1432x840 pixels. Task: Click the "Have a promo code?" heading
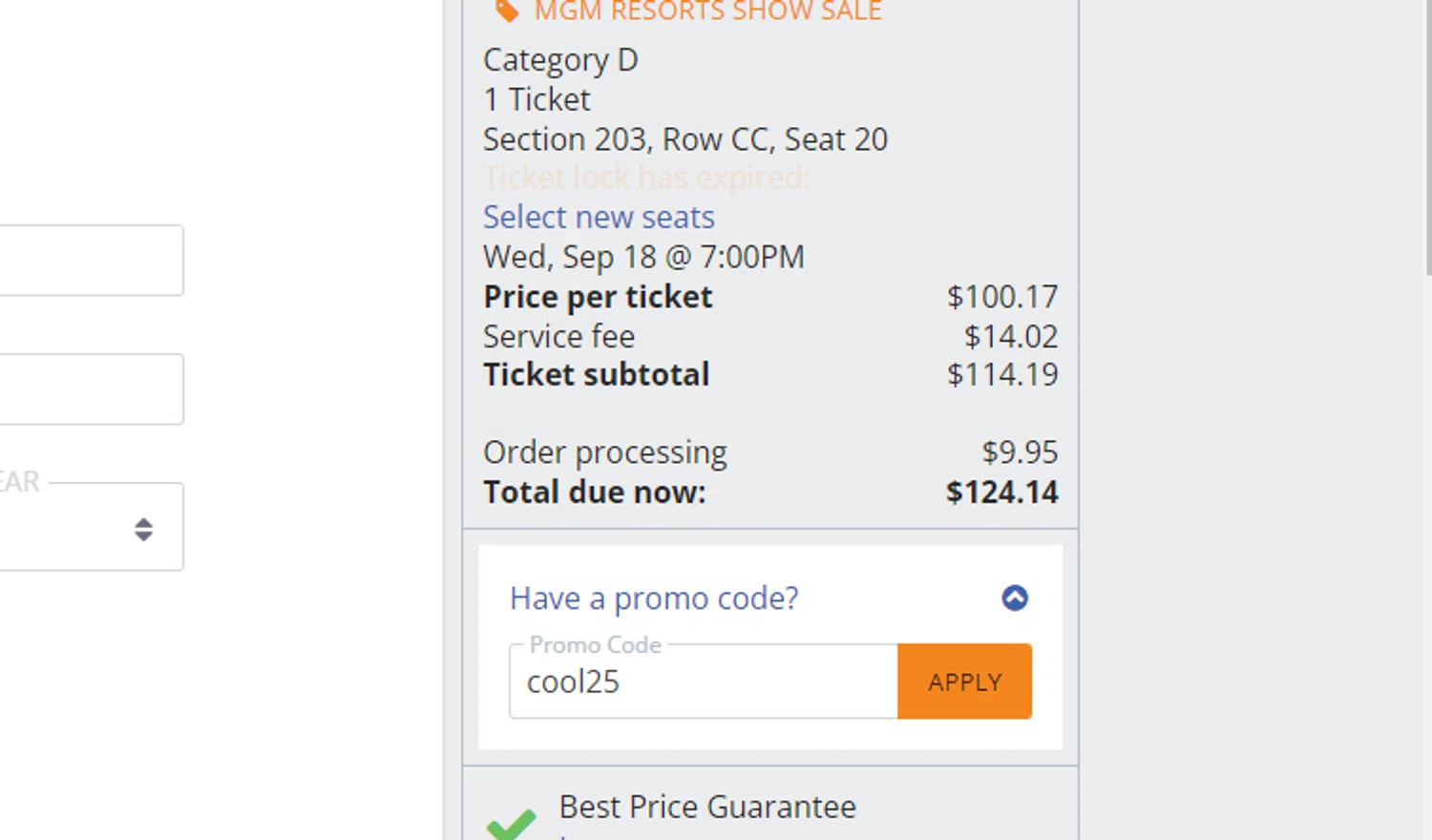coord(654,598)
